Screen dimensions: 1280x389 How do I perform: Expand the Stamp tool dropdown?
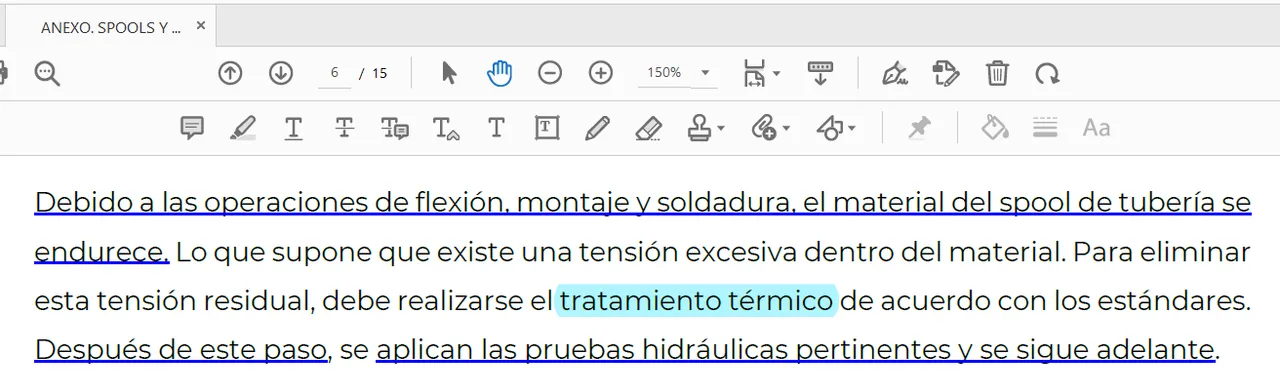[721, 129]
